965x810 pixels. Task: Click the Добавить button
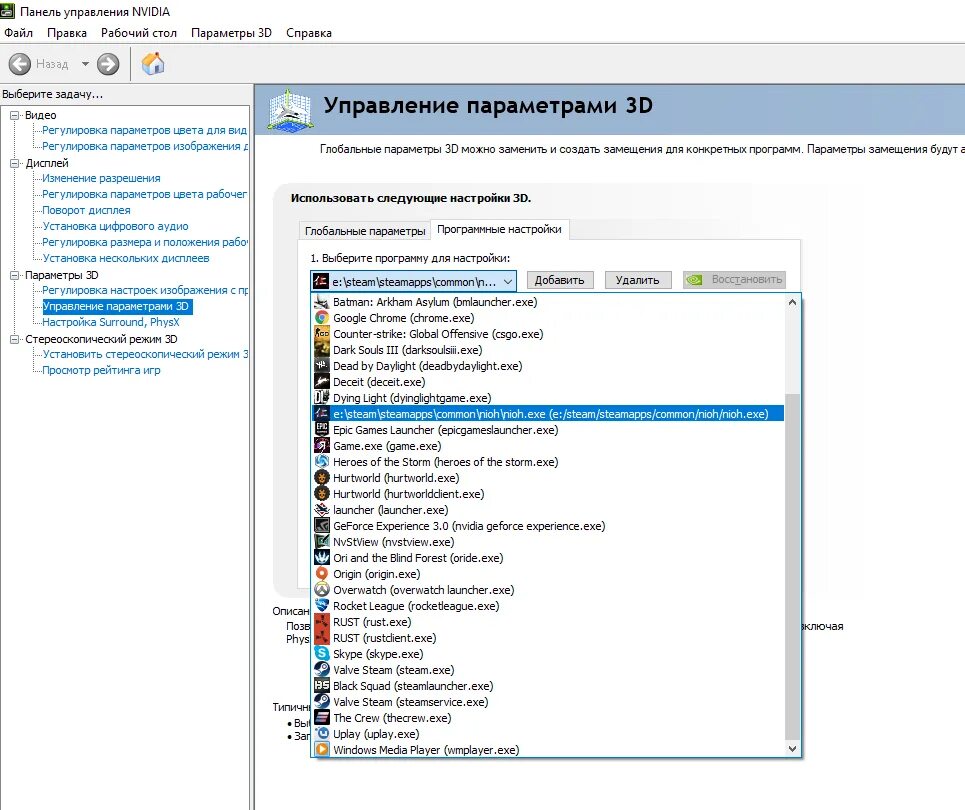pyautogui.click(x=559, y=280)
